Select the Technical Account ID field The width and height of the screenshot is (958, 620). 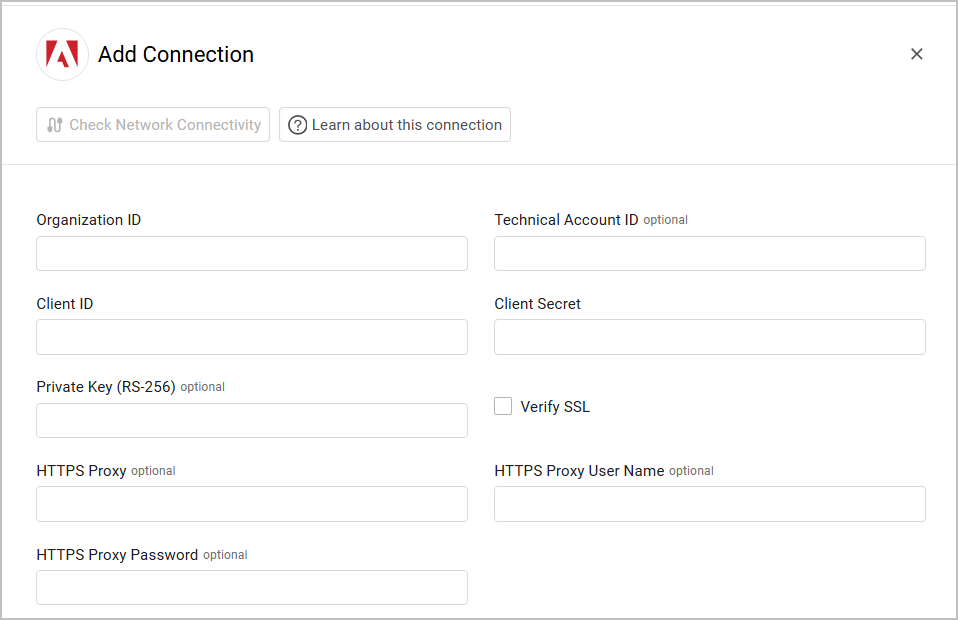coord(709,254)
